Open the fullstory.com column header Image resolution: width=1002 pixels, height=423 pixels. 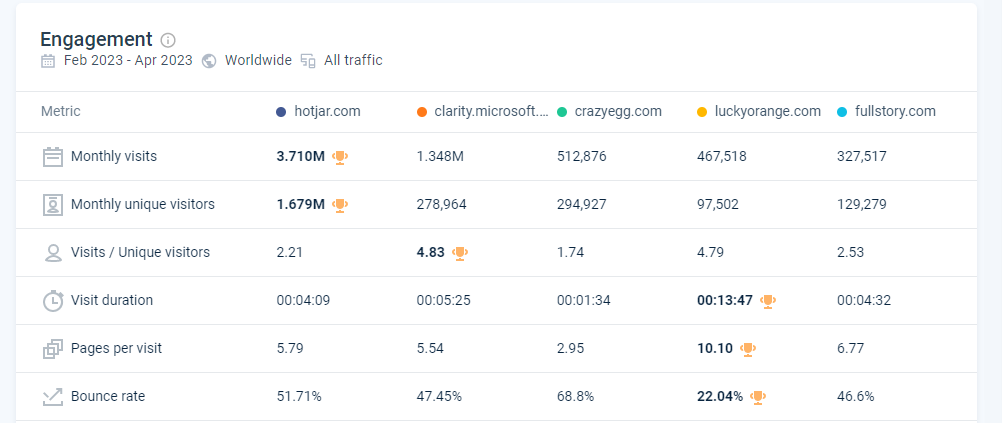895,111
